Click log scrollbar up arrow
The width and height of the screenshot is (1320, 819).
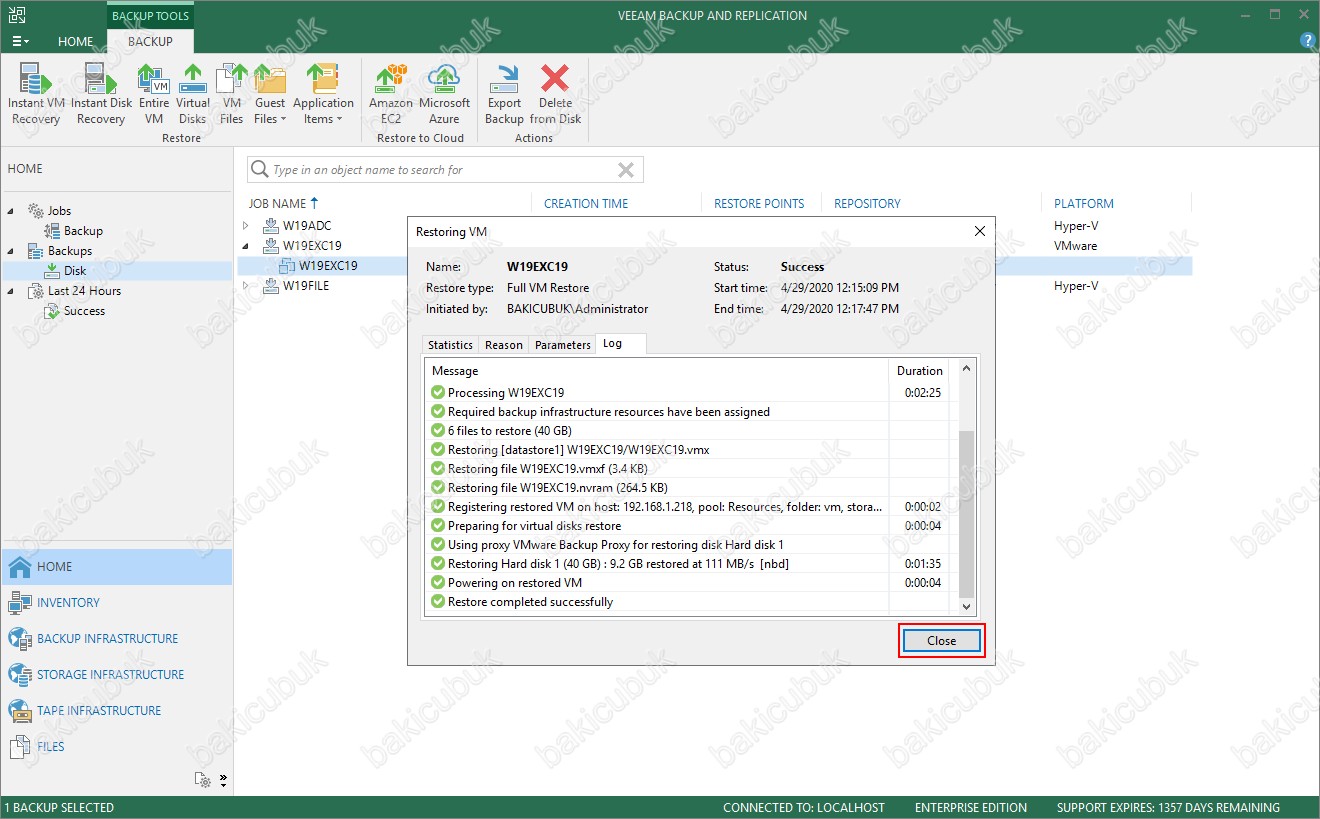965,369
